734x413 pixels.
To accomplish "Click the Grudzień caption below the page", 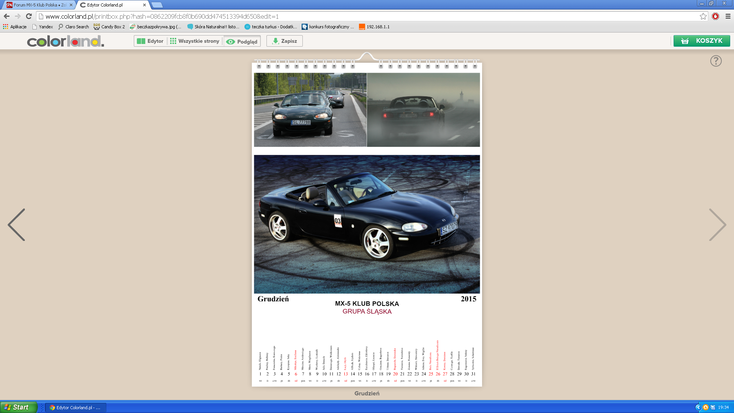I will 367,393.
